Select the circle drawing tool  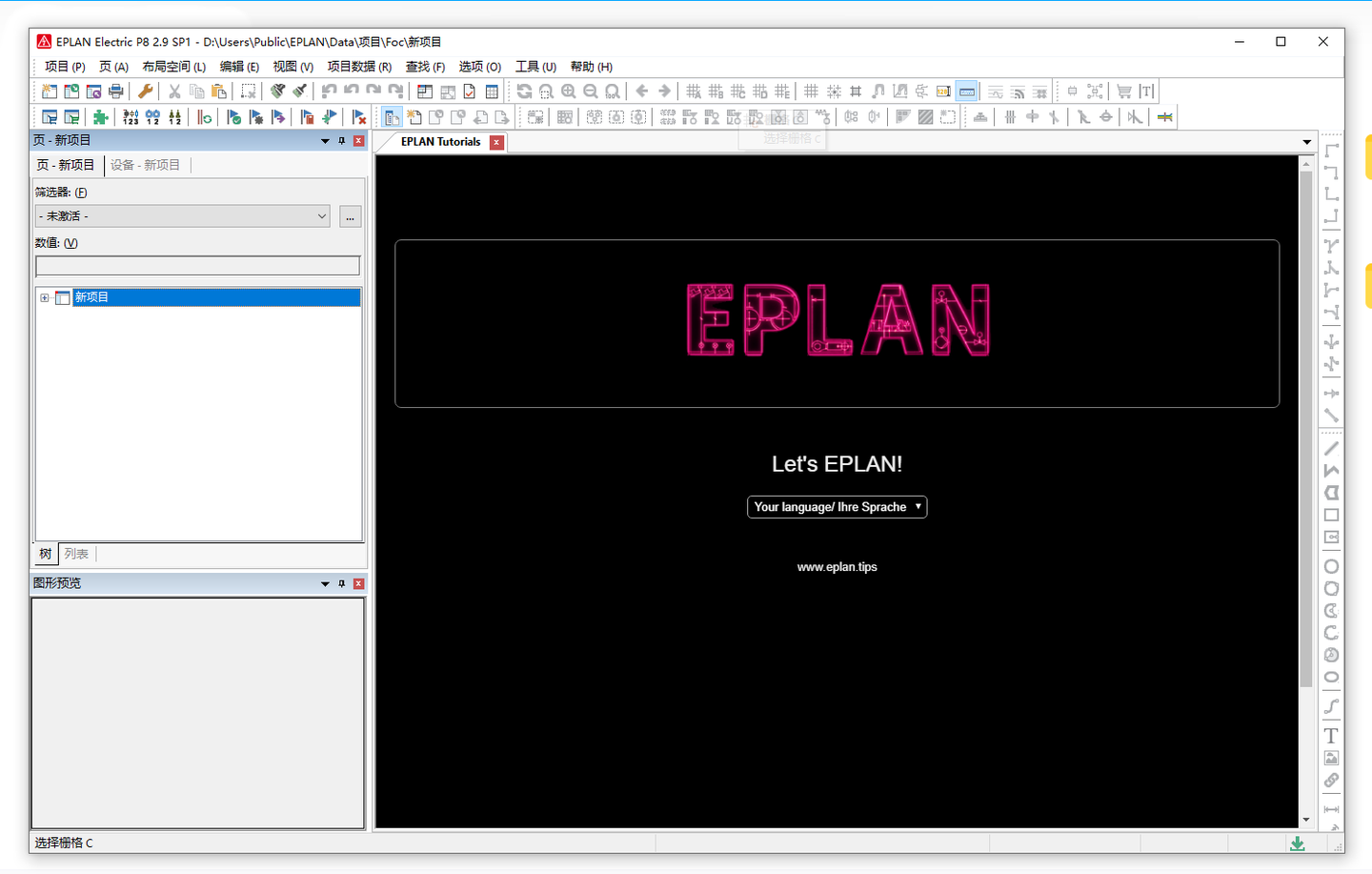[1330, 566]
